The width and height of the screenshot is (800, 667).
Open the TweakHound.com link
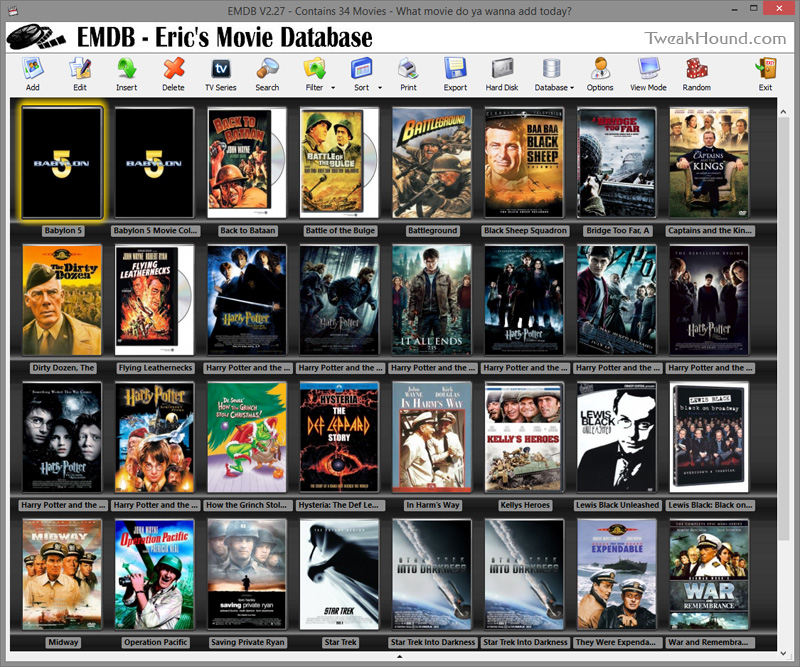[x=714, y=38]
